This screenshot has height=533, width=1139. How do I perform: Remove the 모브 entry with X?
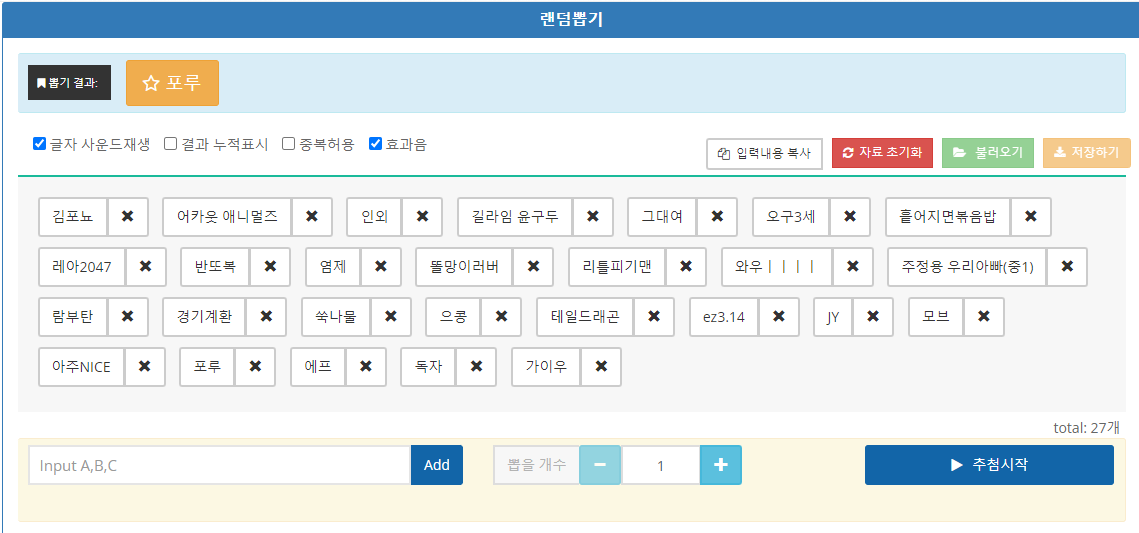point(983,317)
